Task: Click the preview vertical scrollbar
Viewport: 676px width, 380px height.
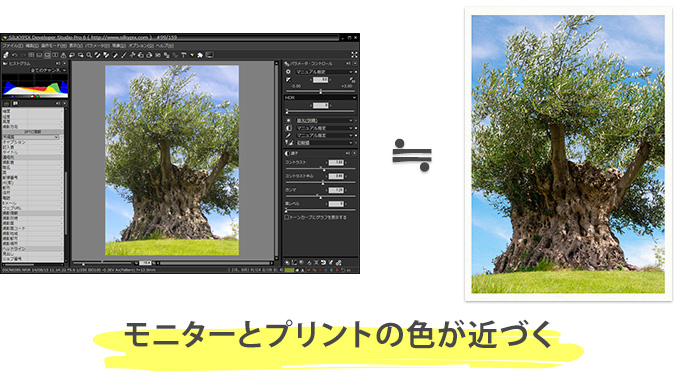Action: click(x=276, y=160)
